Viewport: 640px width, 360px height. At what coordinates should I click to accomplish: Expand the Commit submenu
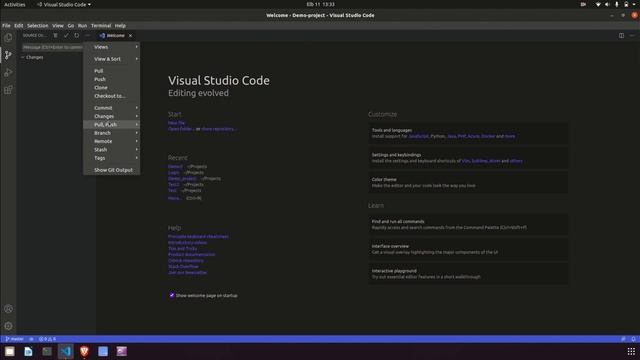tap(111, 108)
